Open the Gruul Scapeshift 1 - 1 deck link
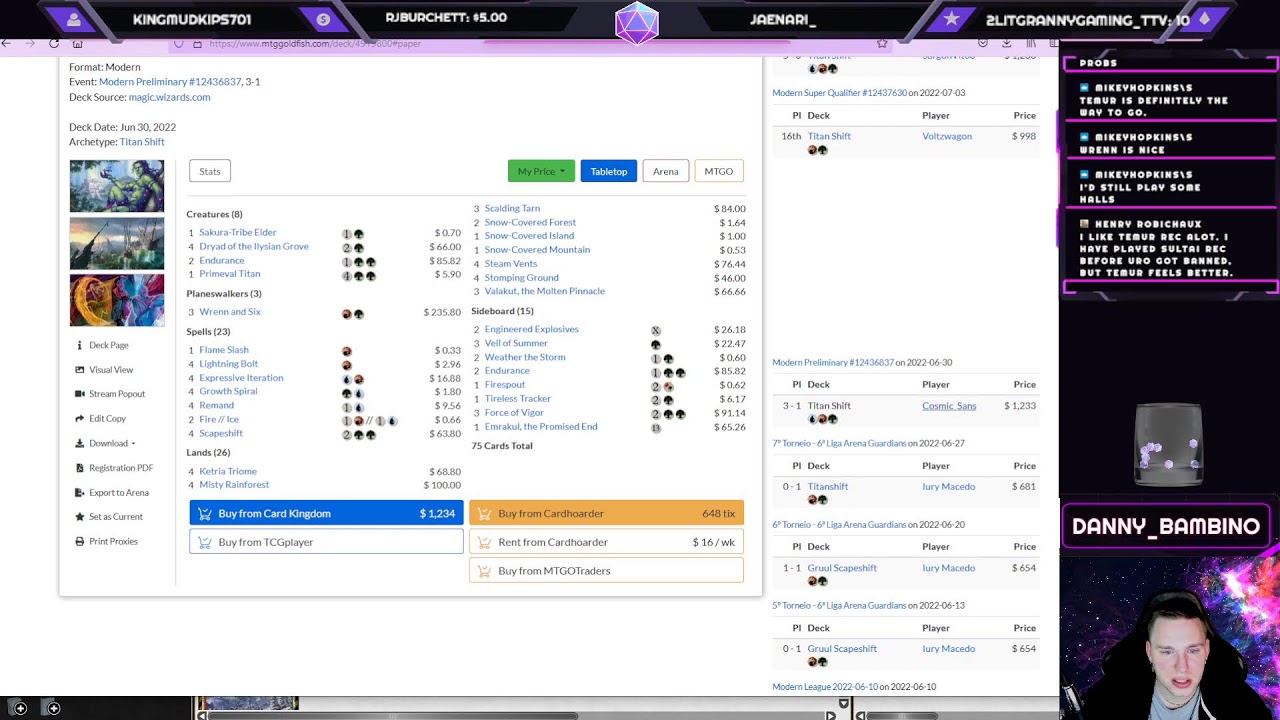 [x=842, y=568]
